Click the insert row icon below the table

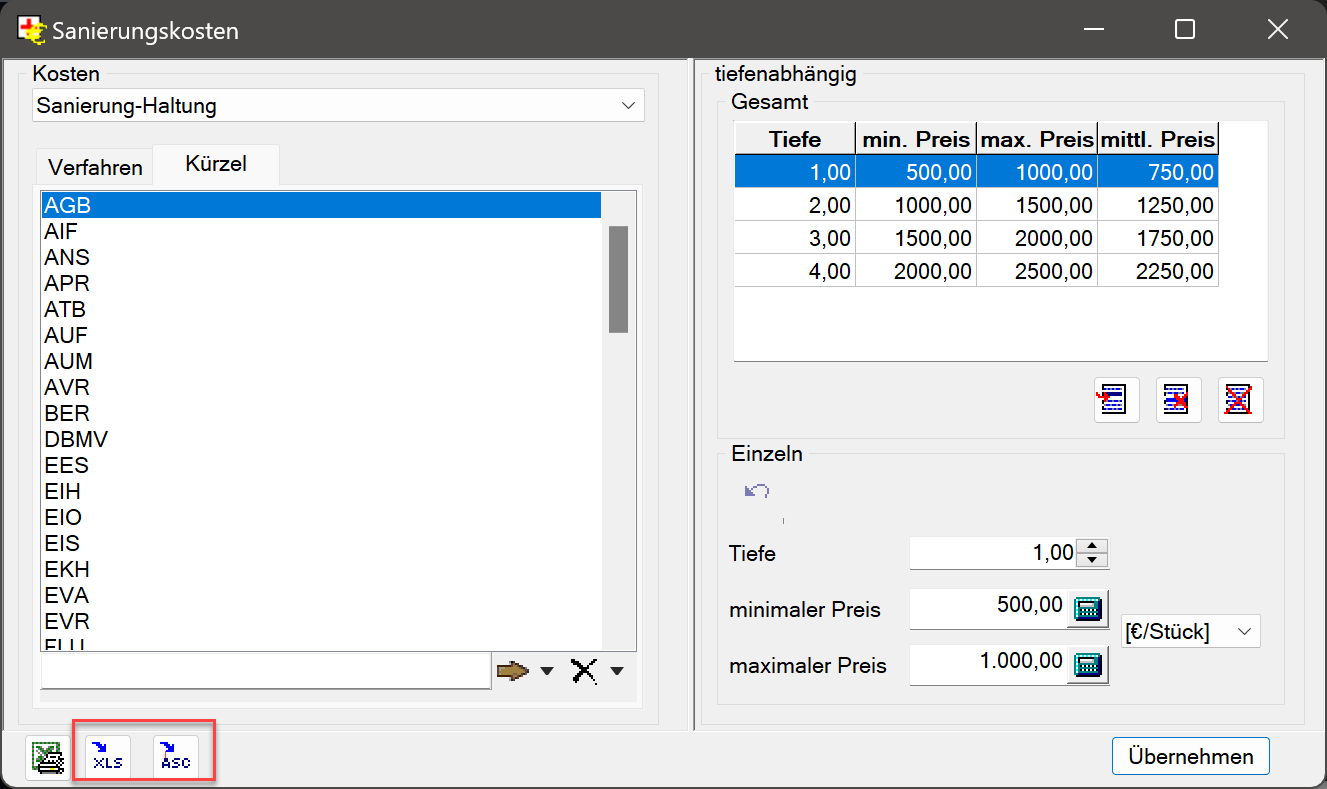tap(1116, 401)
